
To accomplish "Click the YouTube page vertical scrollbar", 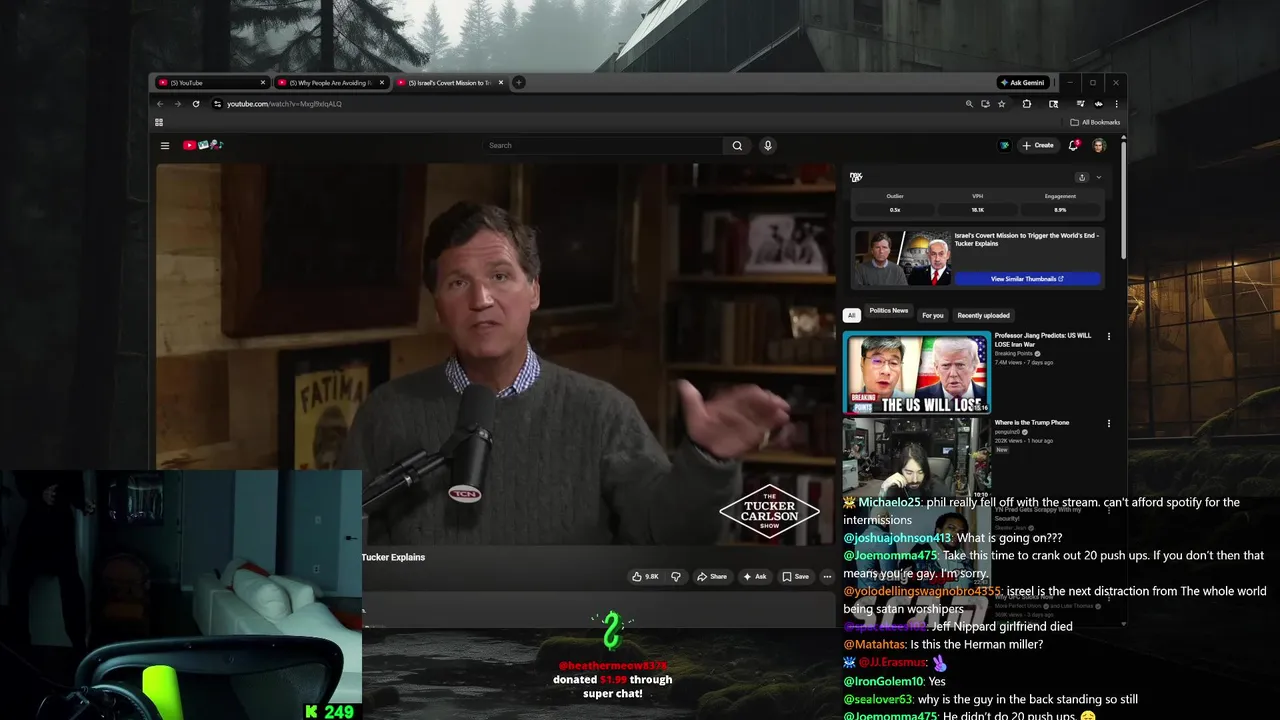I will [1123, 200].
